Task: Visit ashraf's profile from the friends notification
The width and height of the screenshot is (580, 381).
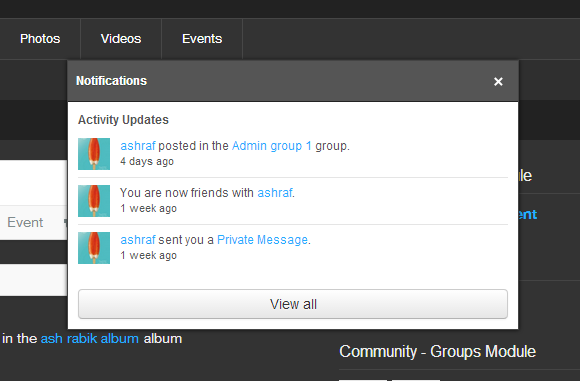Action: (275, 193)
